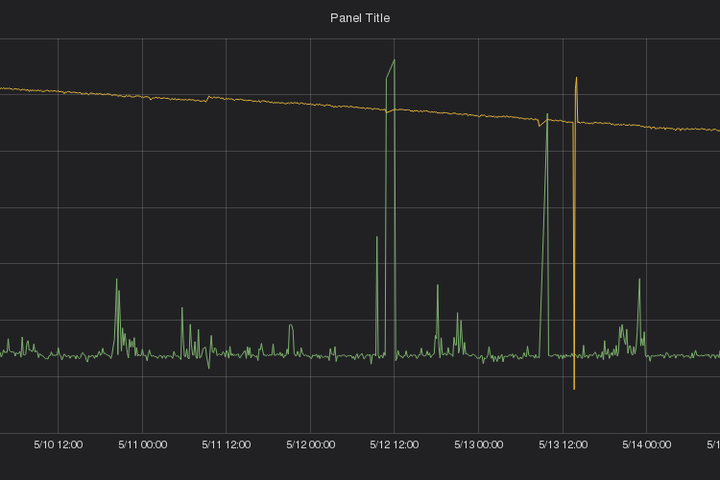Image resolution: width=720 pixels, height=480 pixels.
Task: Click the 5/13 00:00 time axis label
Action: [x=478, y=445]
